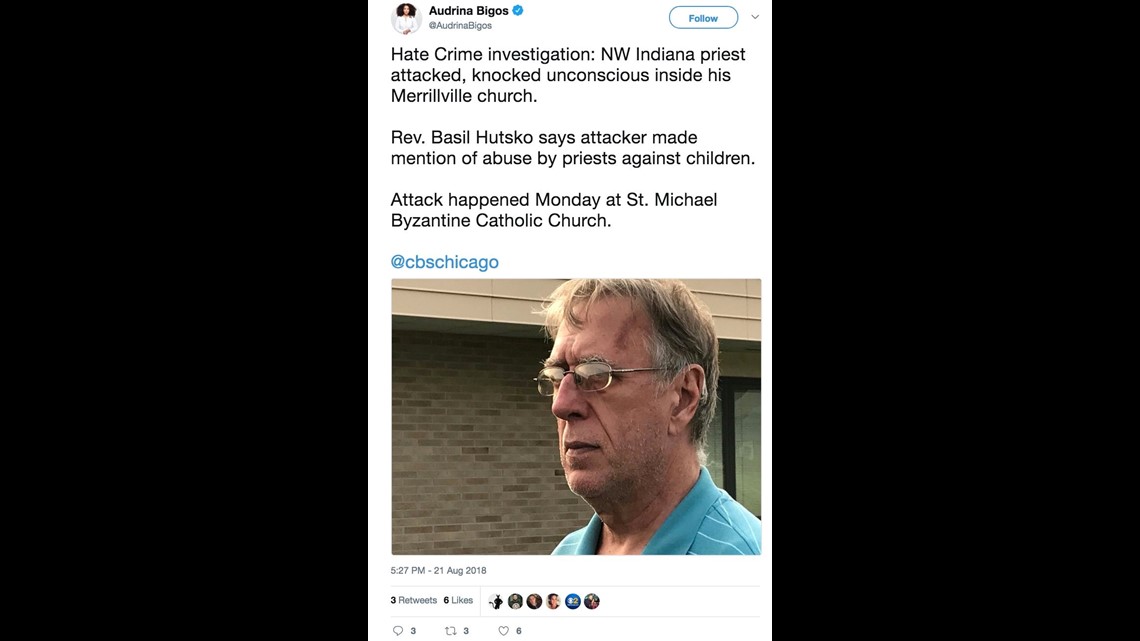Open the second liker avatar
The image size is (1140, 641).
click(515, 601)
